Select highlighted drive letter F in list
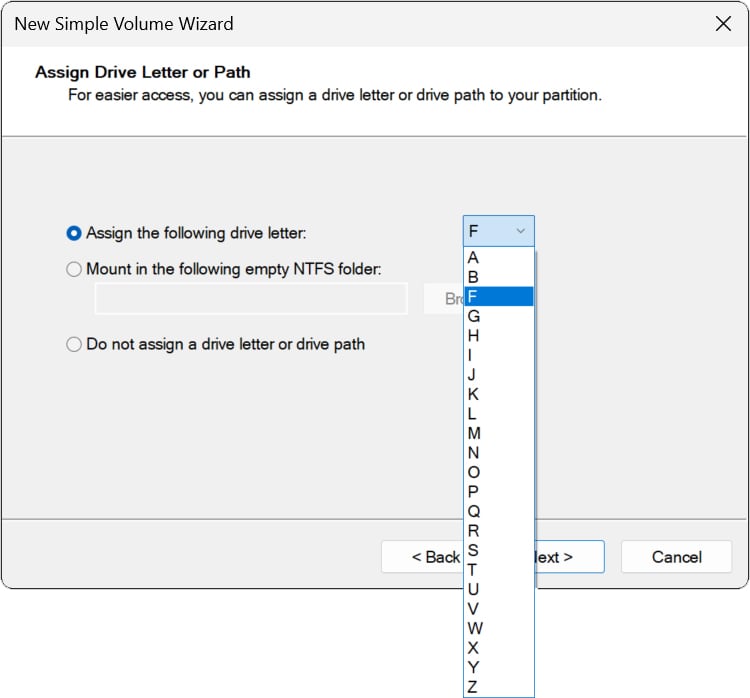 pyautogui.click(x=498, y=297)
